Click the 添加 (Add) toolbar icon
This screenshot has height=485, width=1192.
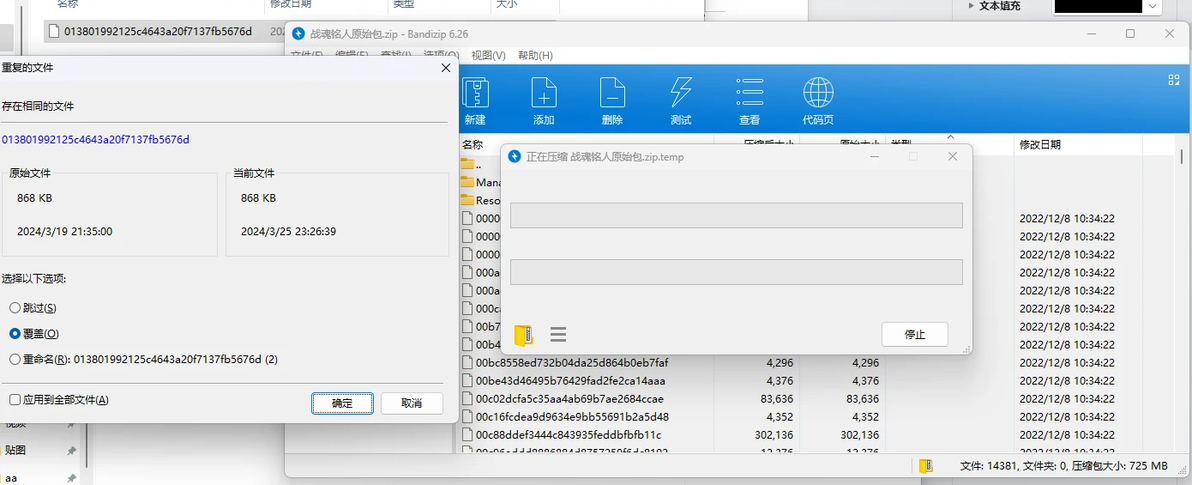point(544,93)
